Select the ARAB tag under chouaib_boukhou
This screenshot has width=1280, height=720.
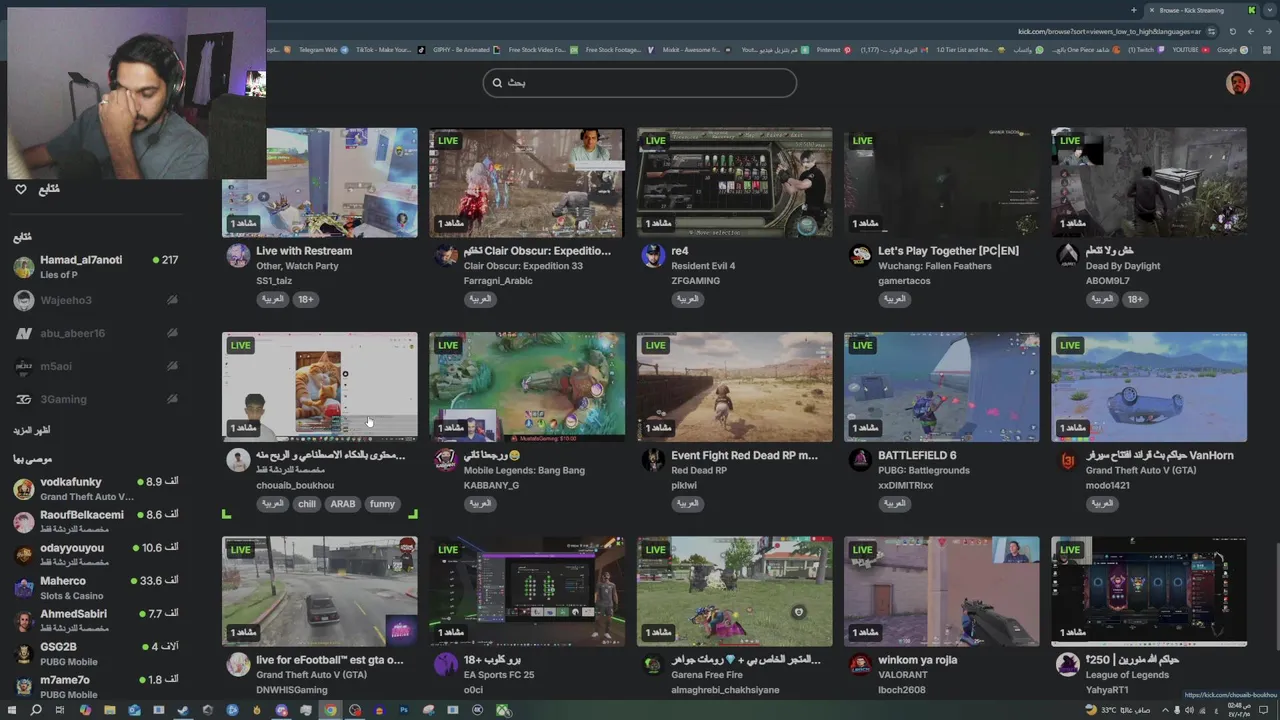[x=342, y=504]
